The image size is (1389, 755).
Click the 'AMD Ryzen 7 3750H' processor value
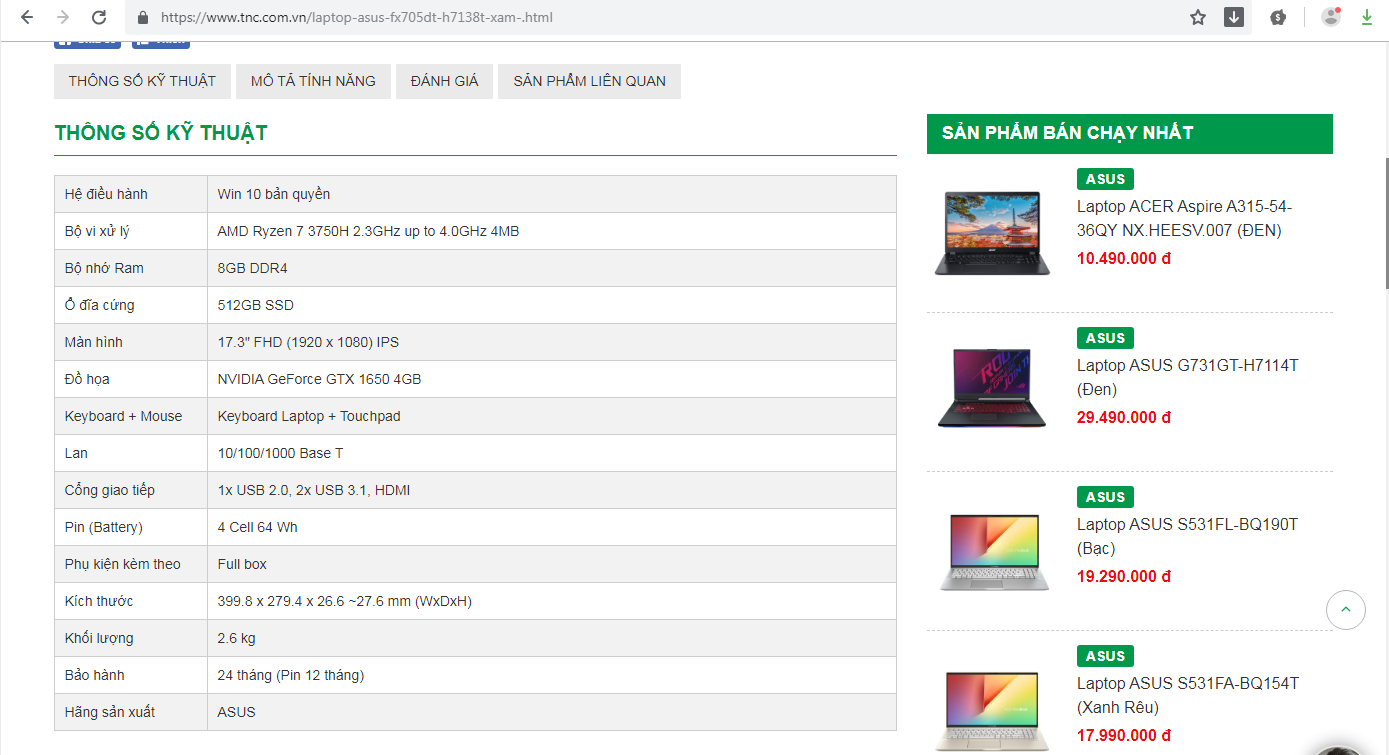point(368,231)
